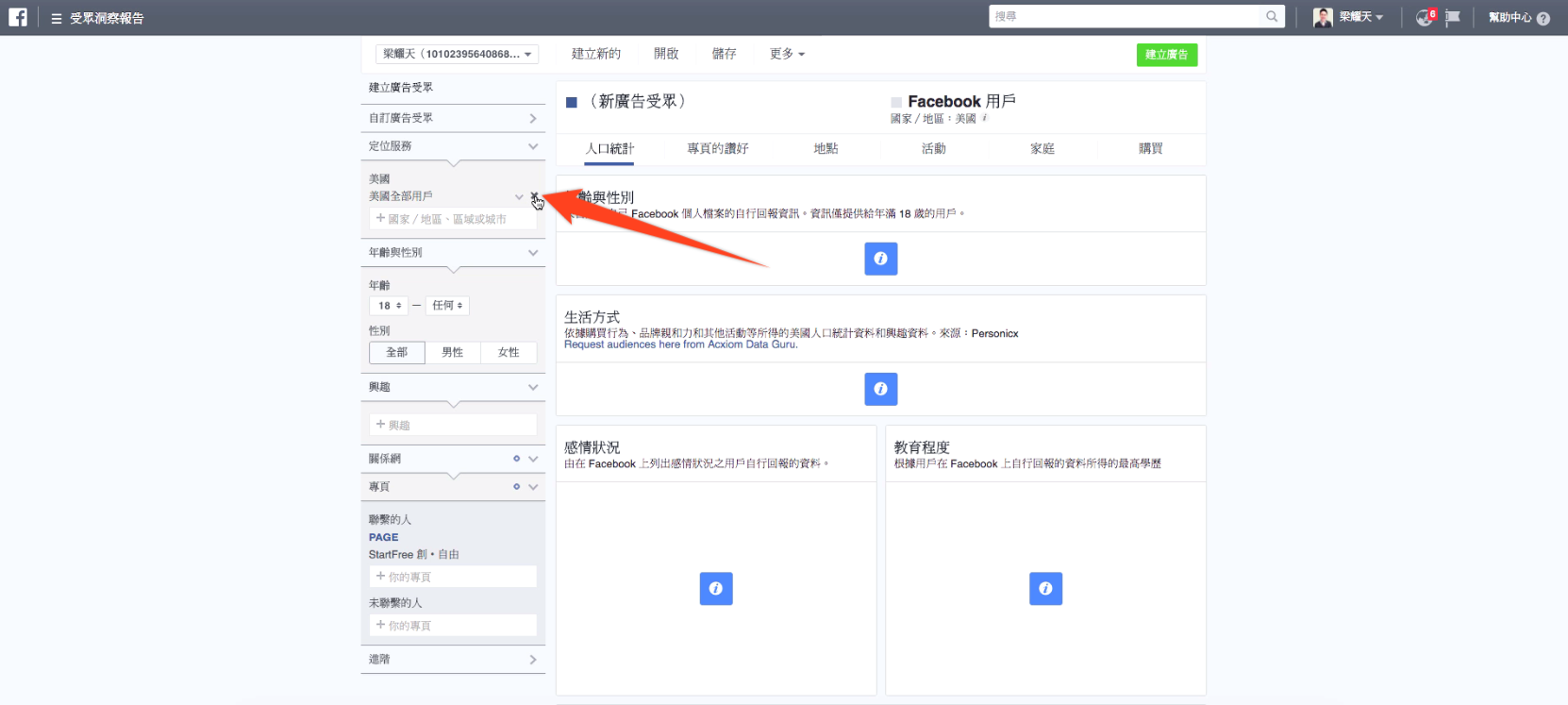
Task: Click the search magnifier icon
Action: click(1272, 16)
